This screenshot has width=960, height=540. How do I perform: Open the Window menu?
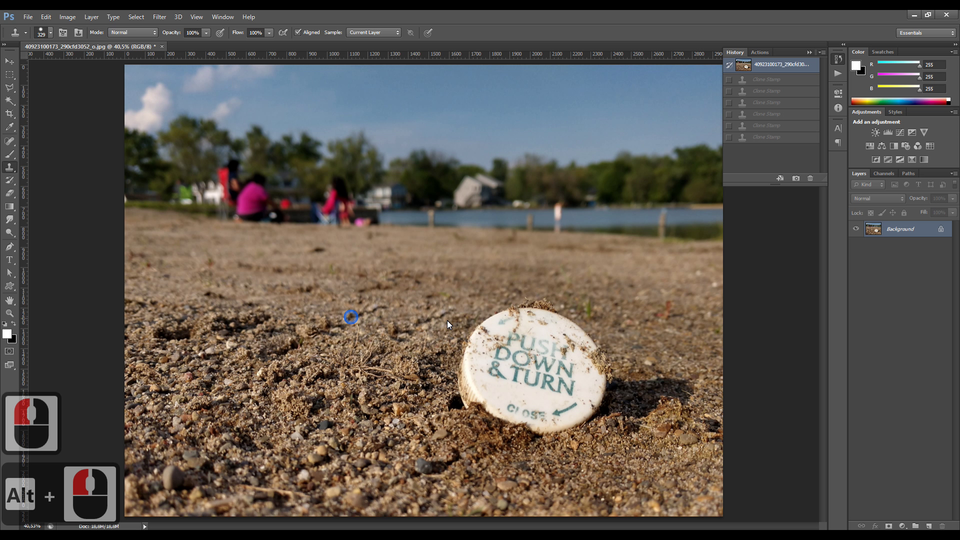222,17
